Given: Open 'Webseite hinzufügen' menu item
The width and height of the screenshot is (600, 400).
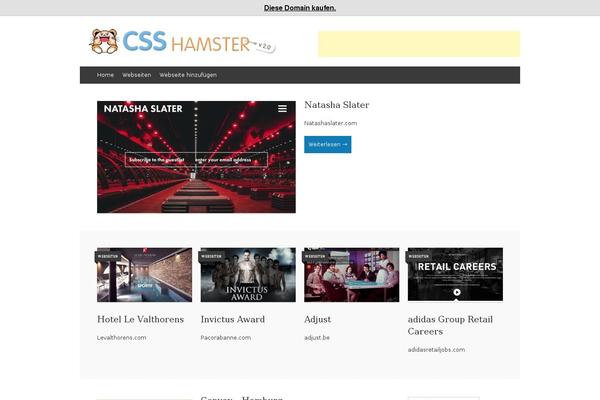Looking at the screenshot, I should pyautogui.click(x=188, y=75).
